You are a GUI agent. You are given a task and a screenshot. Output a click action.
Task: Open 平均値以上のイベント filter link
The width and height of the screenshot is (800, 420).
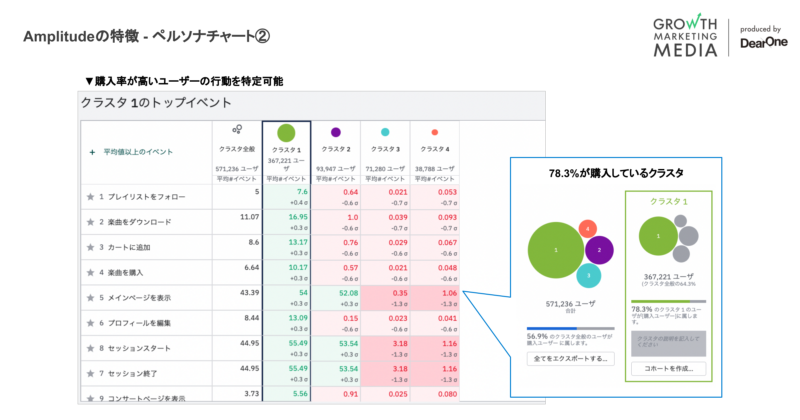coord(138,152)
